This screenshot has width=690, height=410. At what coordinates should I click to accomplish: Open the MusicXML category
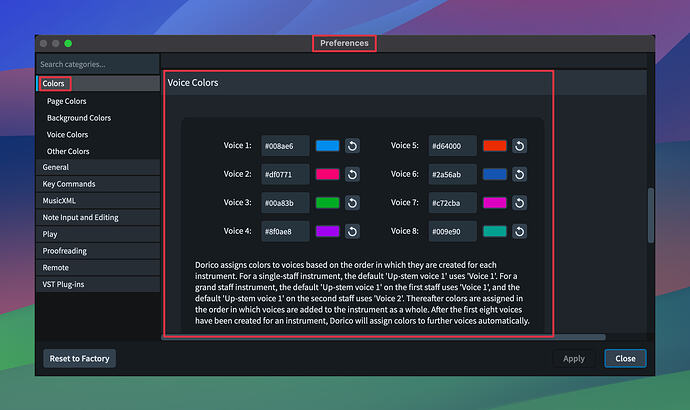(98, 201)
